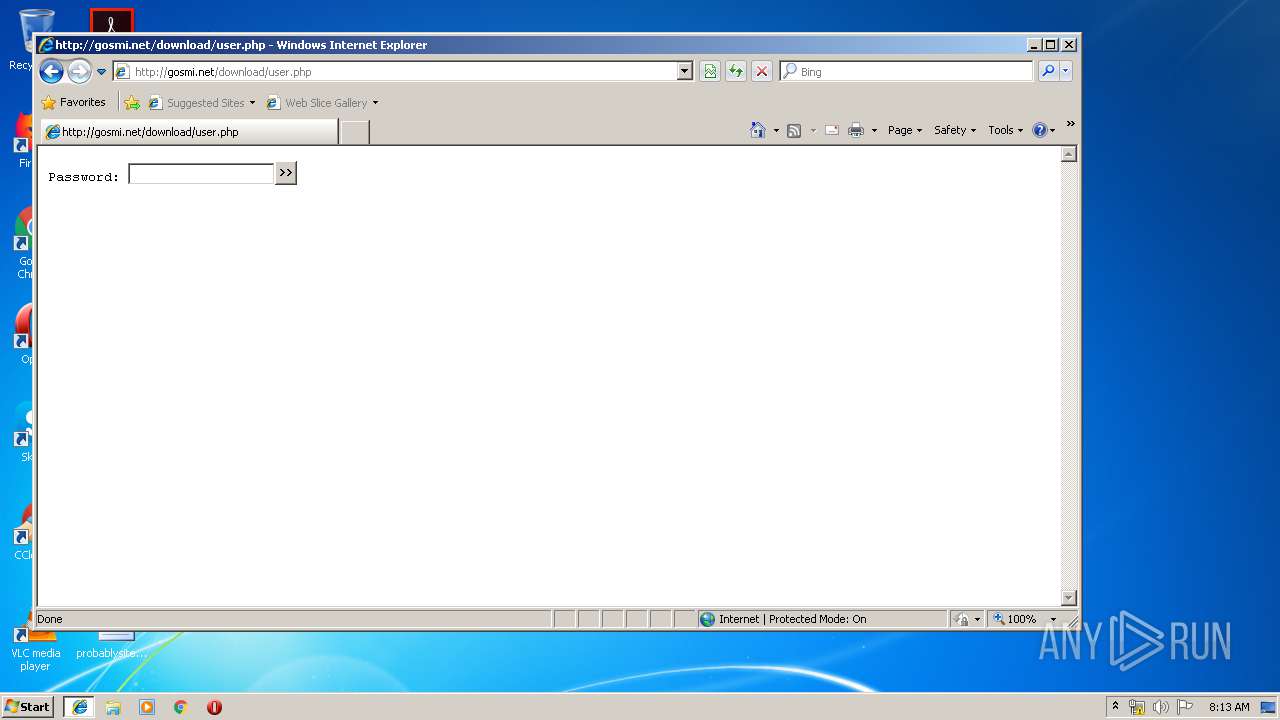Open Google Chrome from taskbar
This screenshot has width=1280, height=720.
[181, 707]
